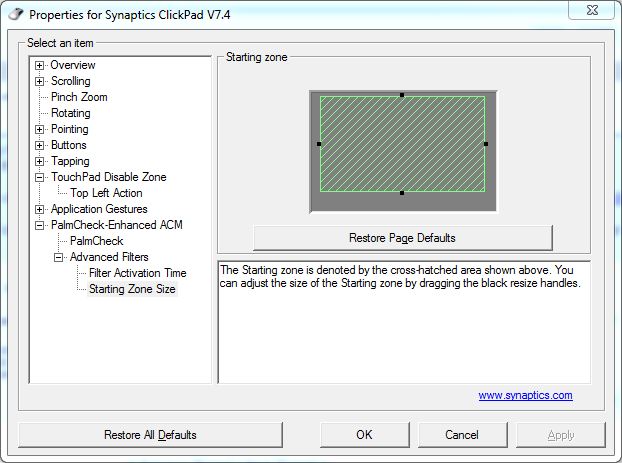Close the Synaptics ClickPad properties window
Screen dimensions: 622x463
(592, 10)
